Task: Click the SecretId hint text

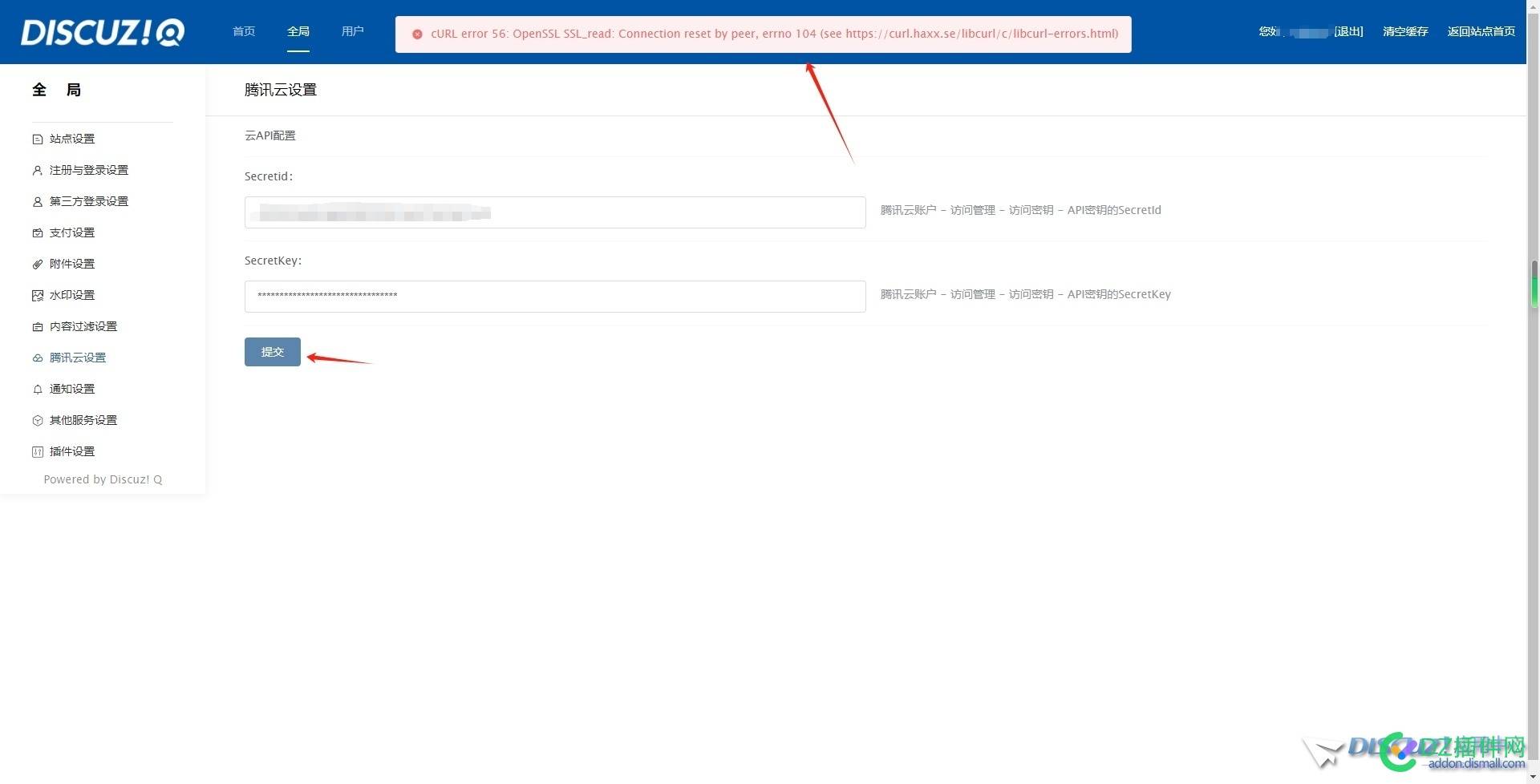Action: coord(1021,210)
